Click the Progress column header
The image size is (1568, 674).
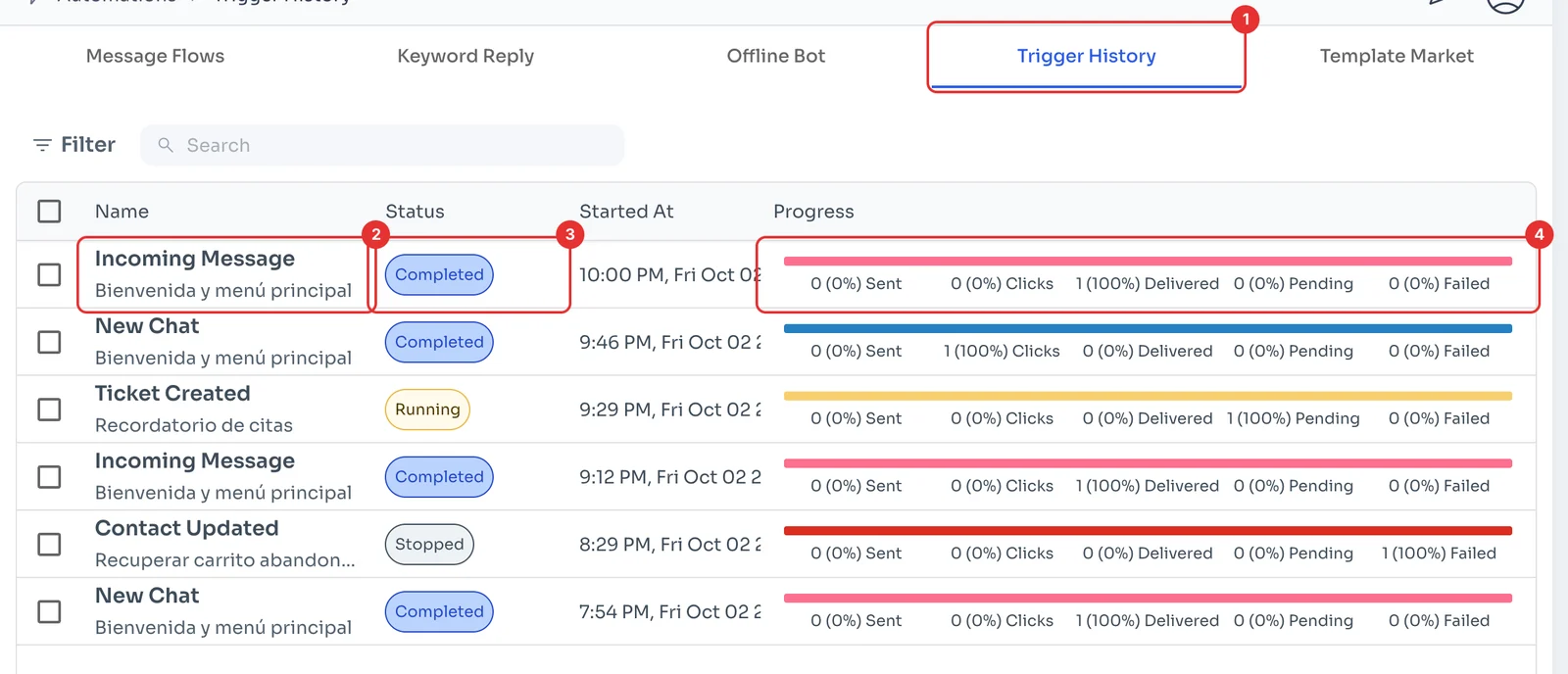click(813, 212)
